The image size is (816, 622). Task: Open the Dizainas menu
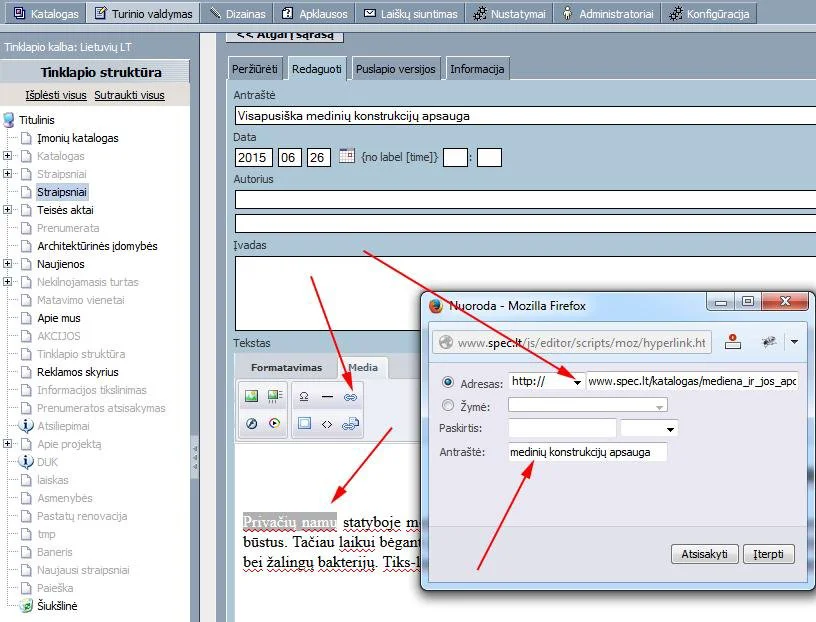pyautogui.click(x=237, y=14)
